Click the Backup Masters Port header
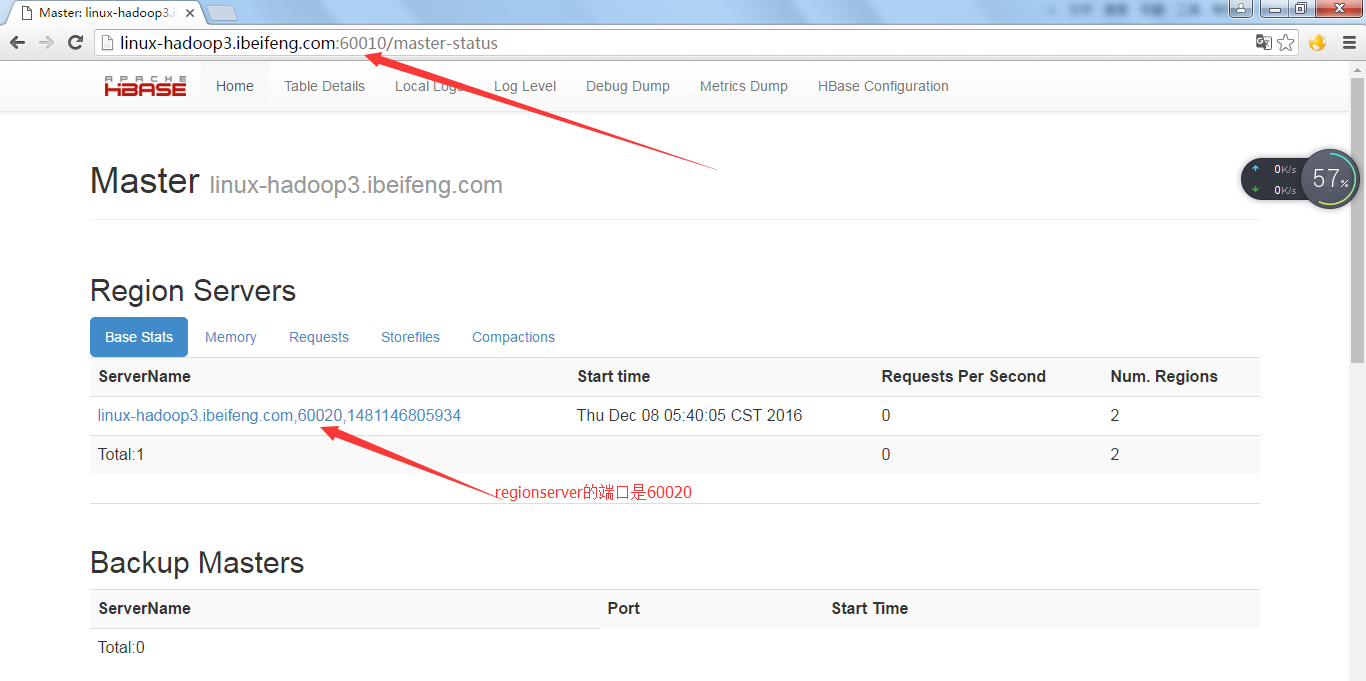 623,608
